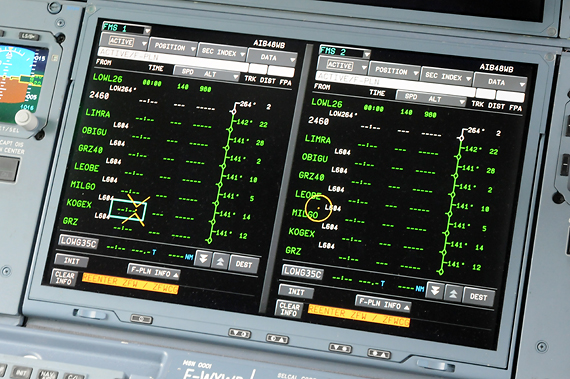Expand F-PLN INFO on FMS 2
The image size is (570, 379).
[x=384, y=303]
